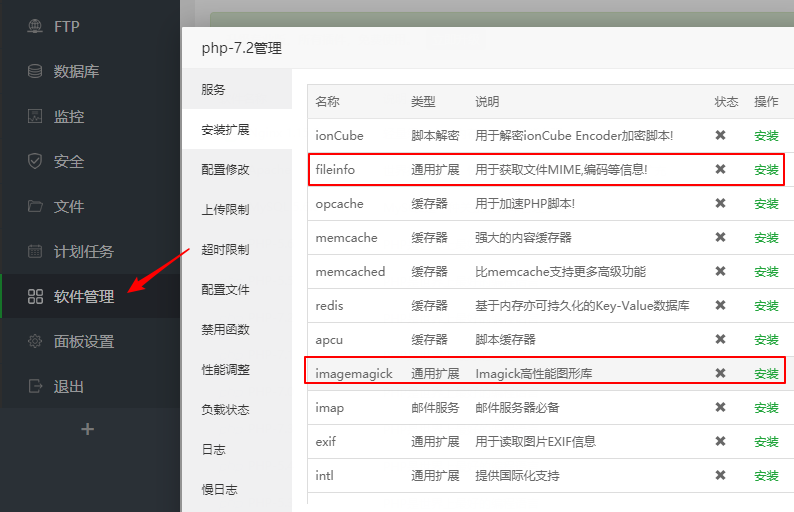Click the X status icon for apcu
794x512 pixels.
click(720, 339)
